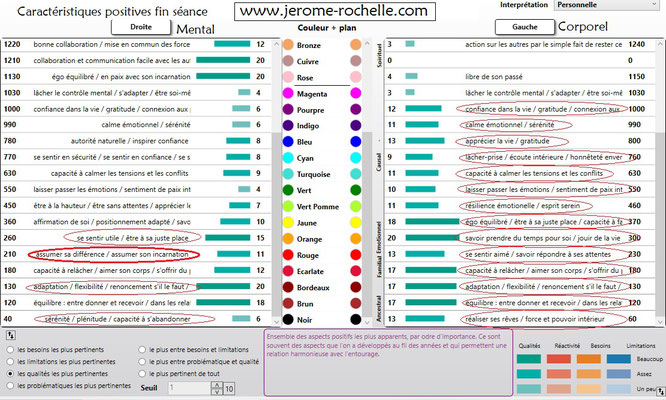The image size is (666, 400).
Task: Select the Cyan color row
Action: tap(322, 158)
